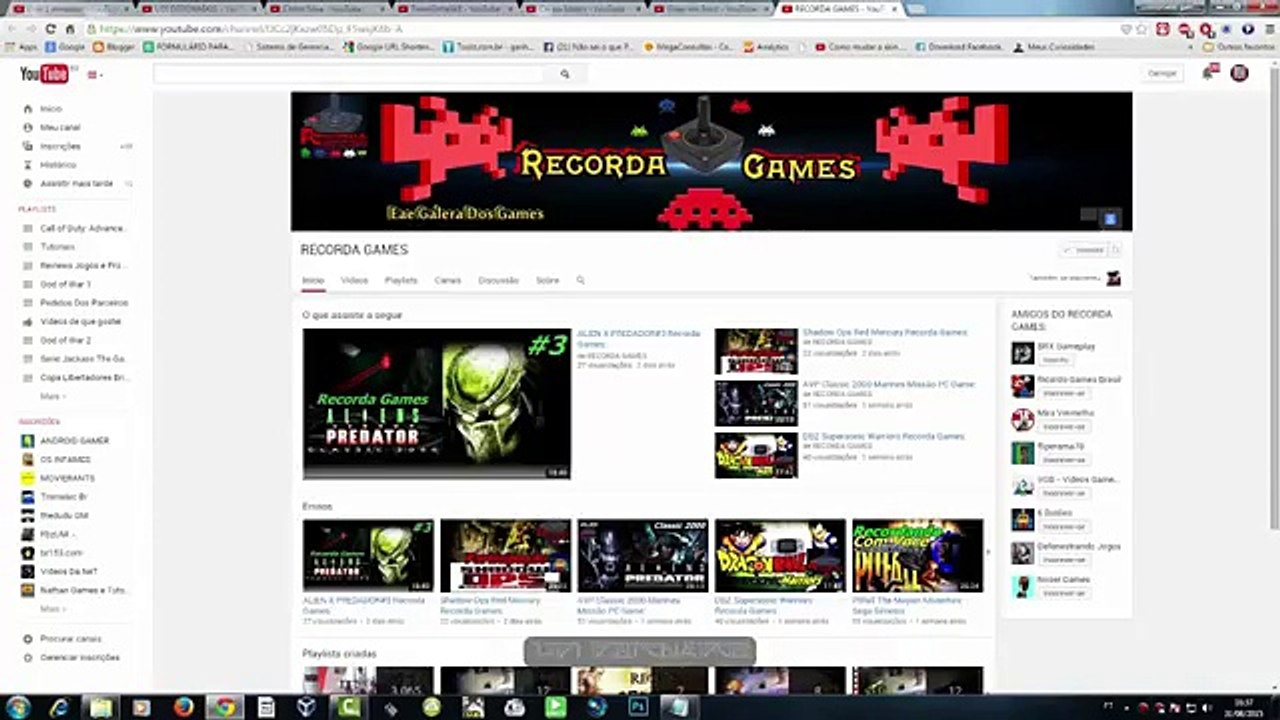The width and height of the screenshot is (1280, 720).
Task: Select the Discussão channel tab
Action: (498, 281)
